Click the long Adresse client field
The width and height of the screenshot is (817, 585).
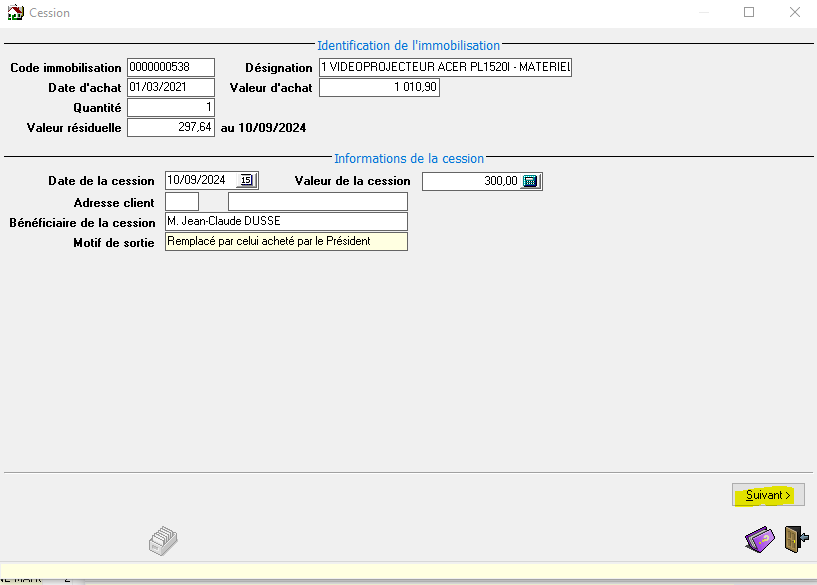coord(318,202)
